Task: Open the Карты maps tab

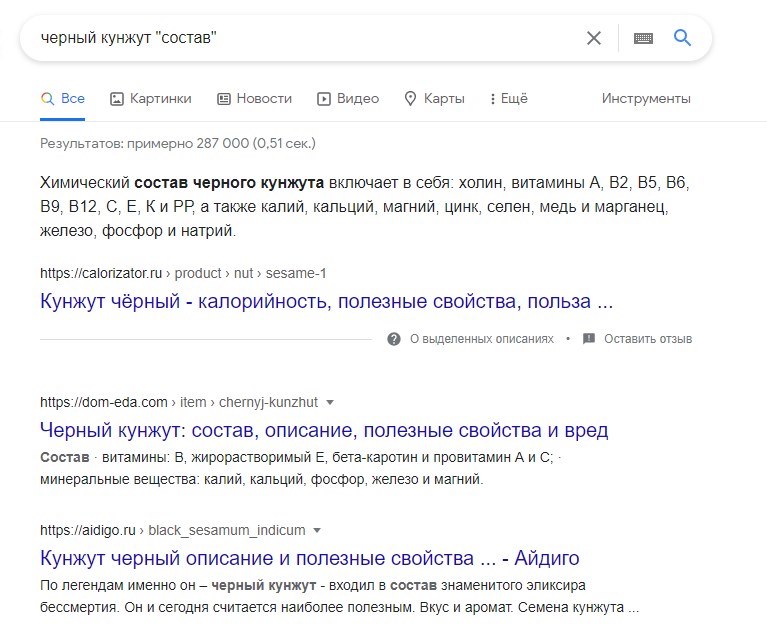Action: point(434,98)
